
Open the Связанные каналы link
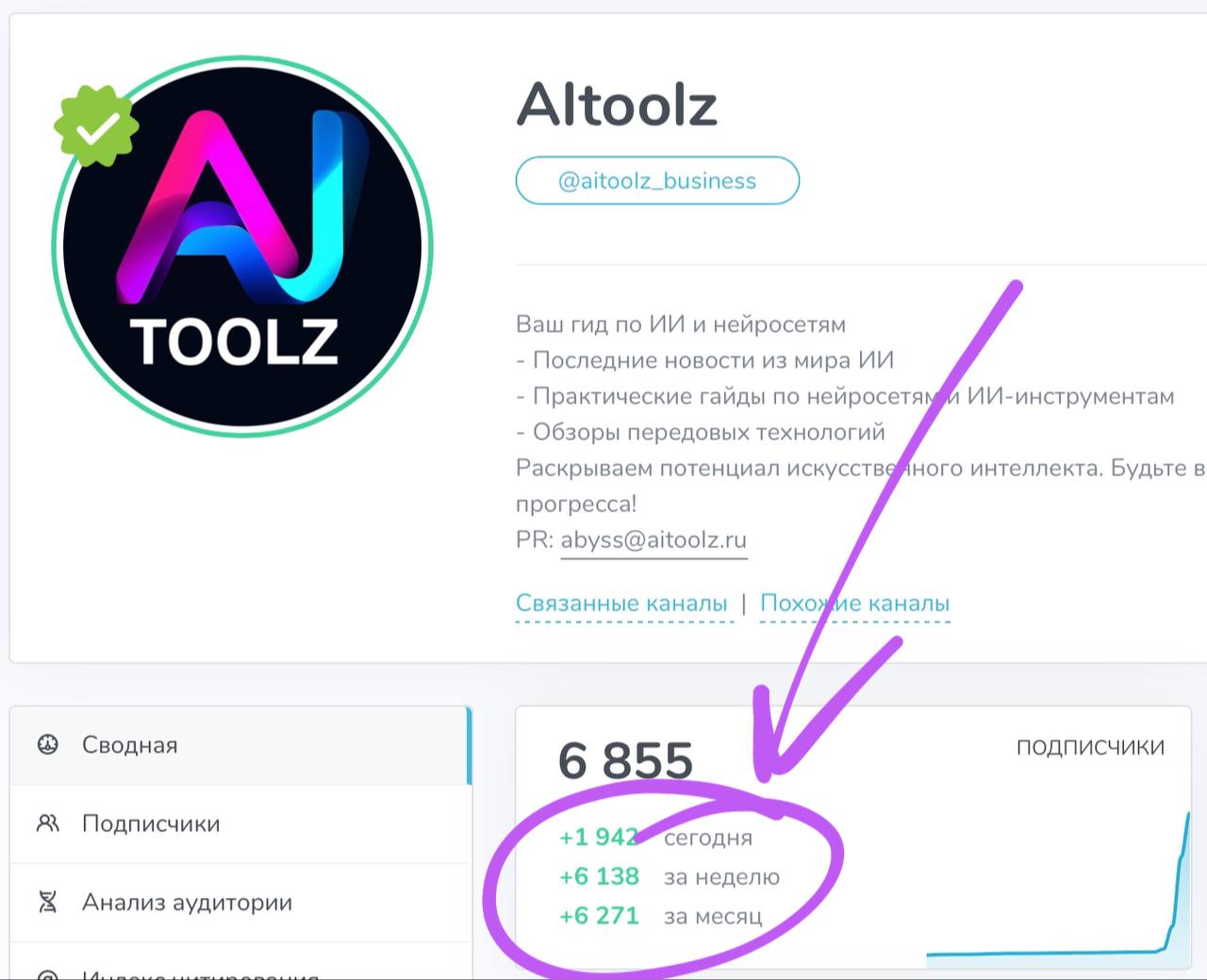pos(621,604)
